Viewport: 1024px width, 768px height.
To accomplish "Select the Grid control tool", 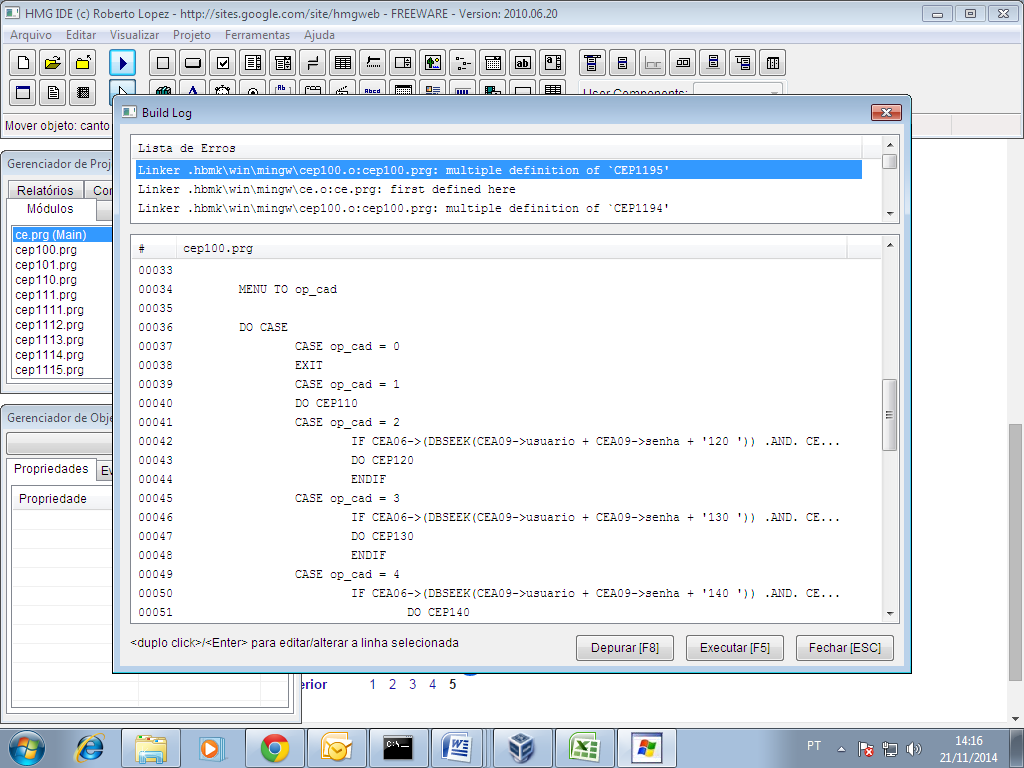I will (x=343, y=63).
